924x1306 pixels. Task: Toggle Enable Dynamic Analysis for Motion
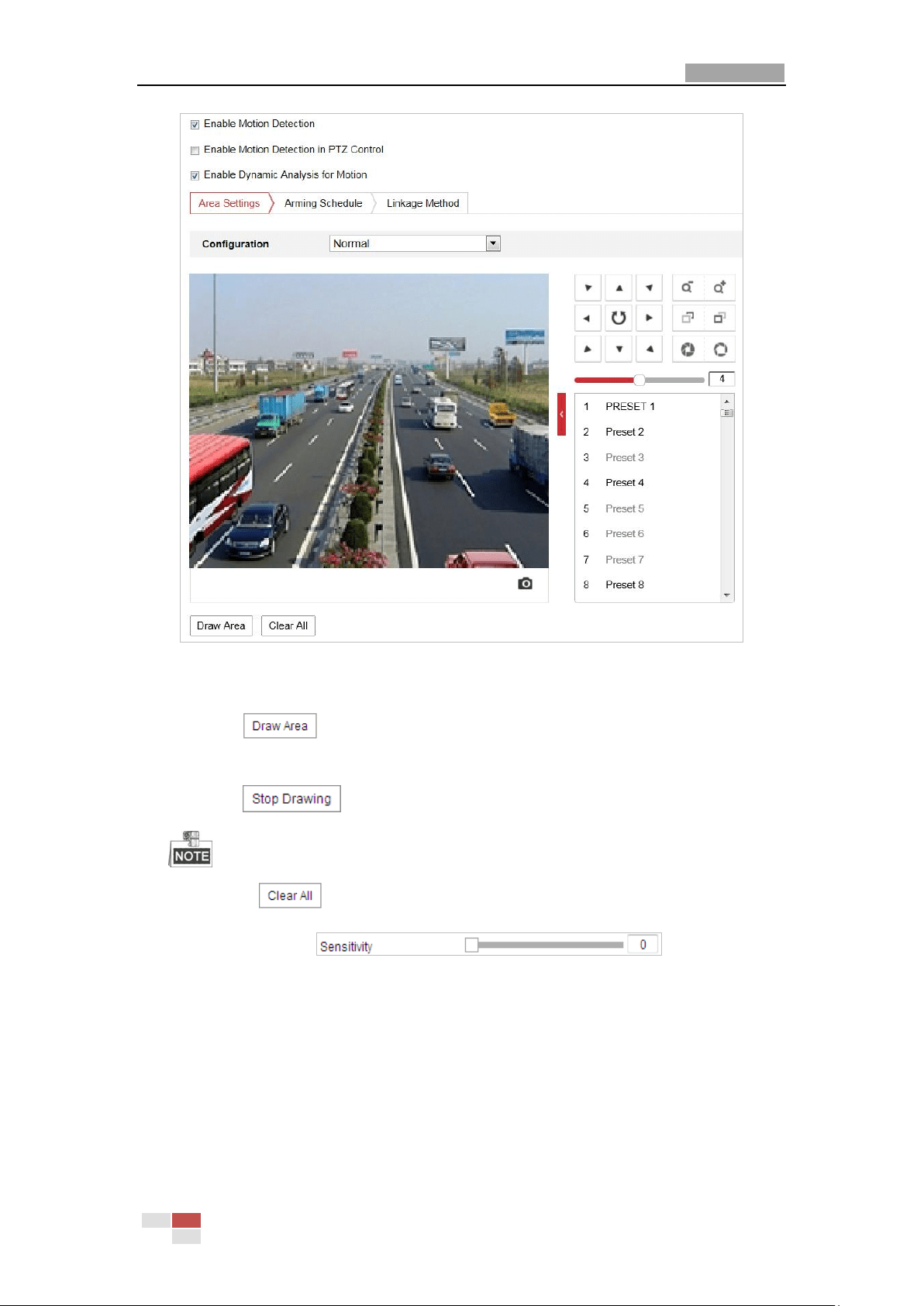(x=195, y=176)
